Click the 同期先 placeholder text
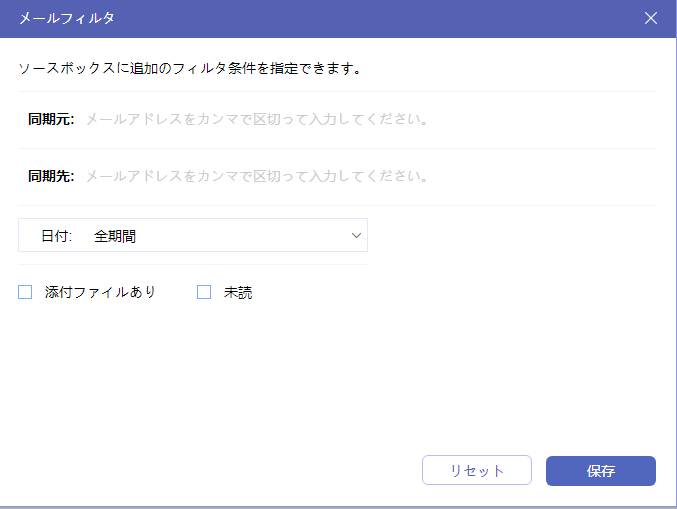This screenshot has height=509, width=677. (256, 176)
